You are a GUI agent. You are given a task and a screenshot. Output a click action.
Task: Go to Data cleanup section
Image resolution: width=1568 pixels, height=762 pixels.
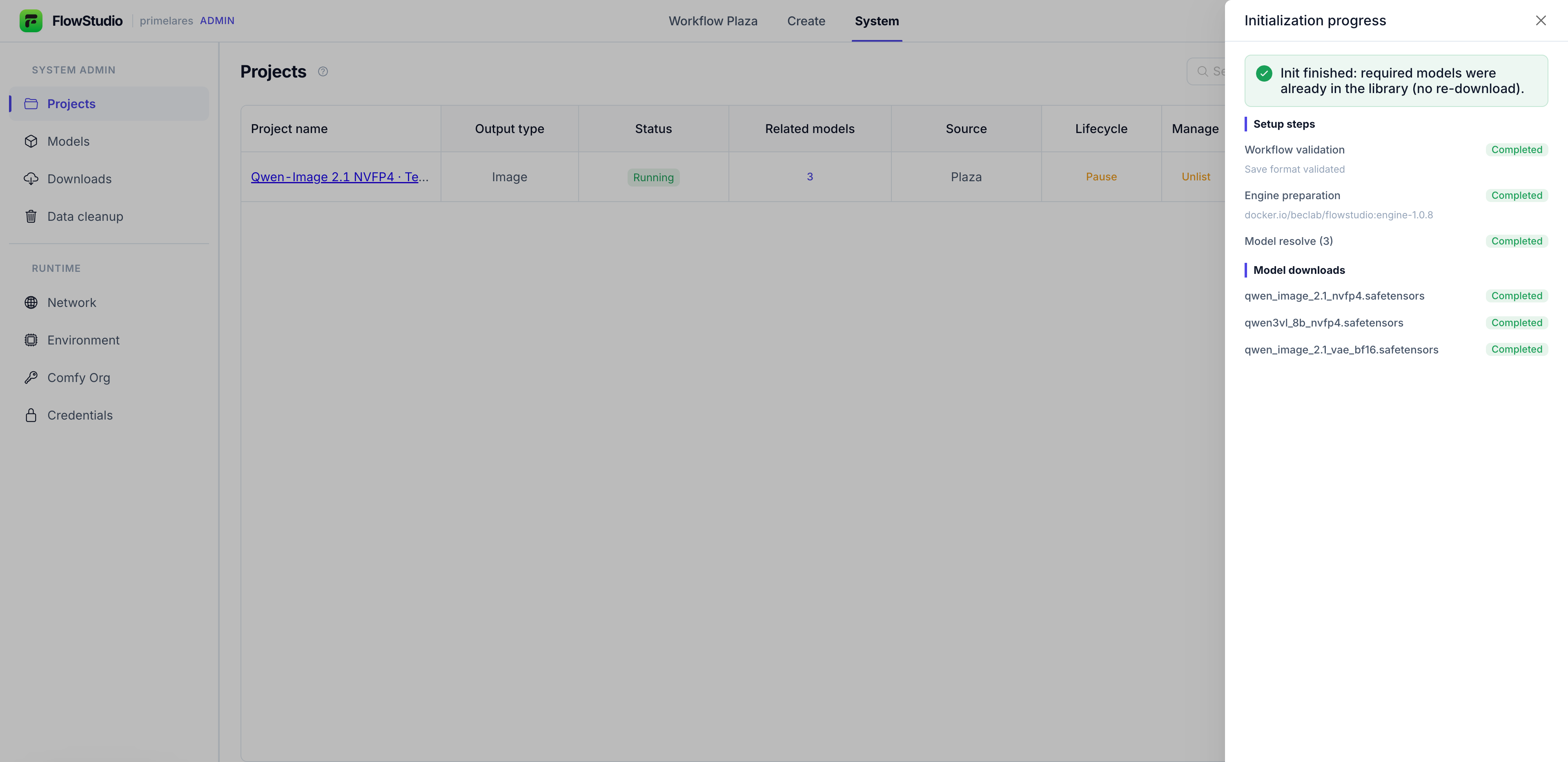(x=109, y=217)
